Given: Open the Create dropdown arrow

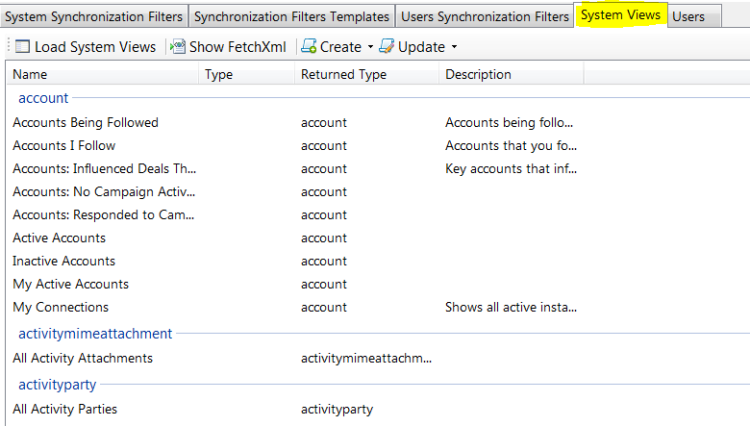Looking at the screenshot, I should tap(370, 47).
